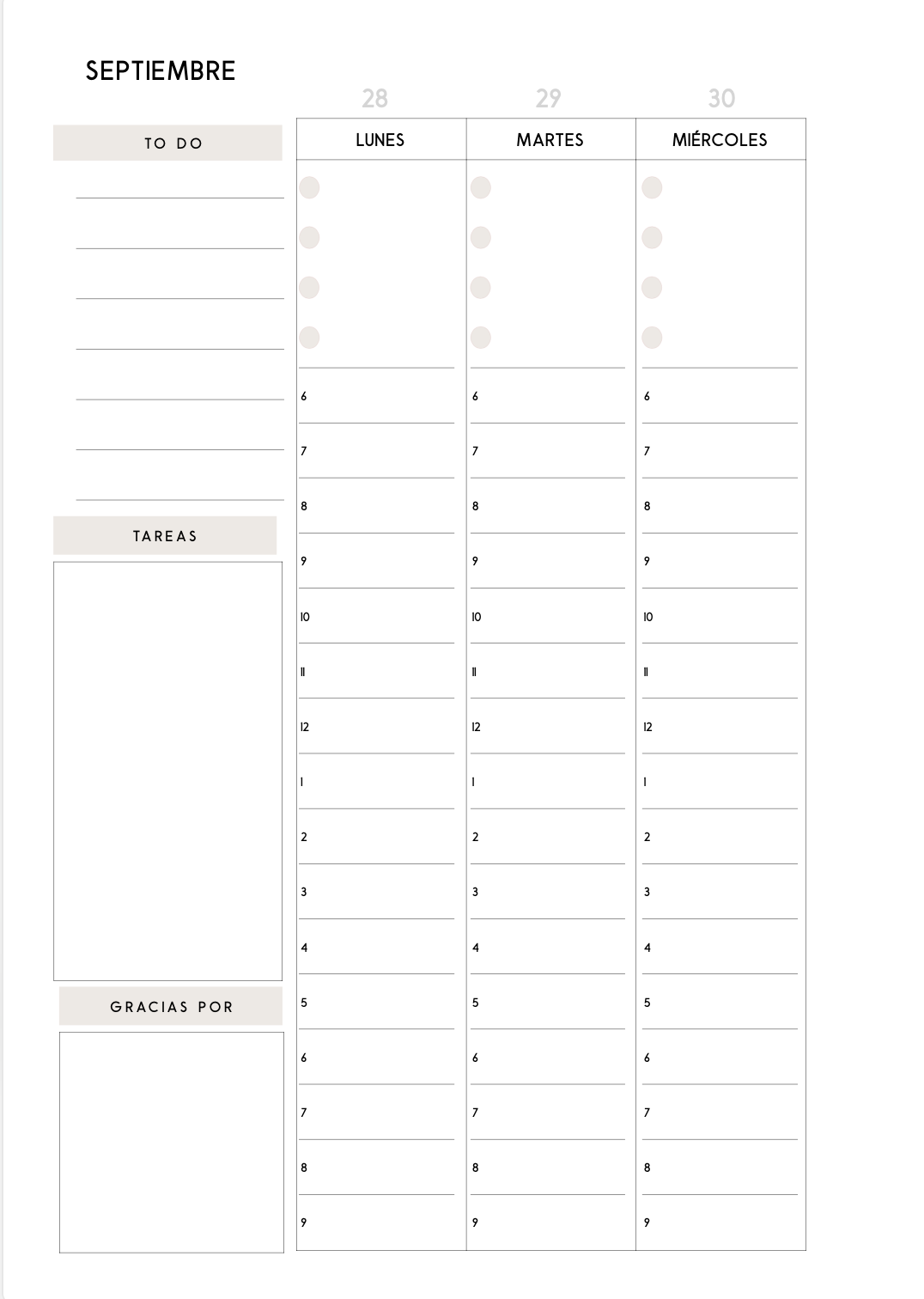Screen dimensions: 924x1299
Task: Click the first To Do line
Action: tap(179, 187)
